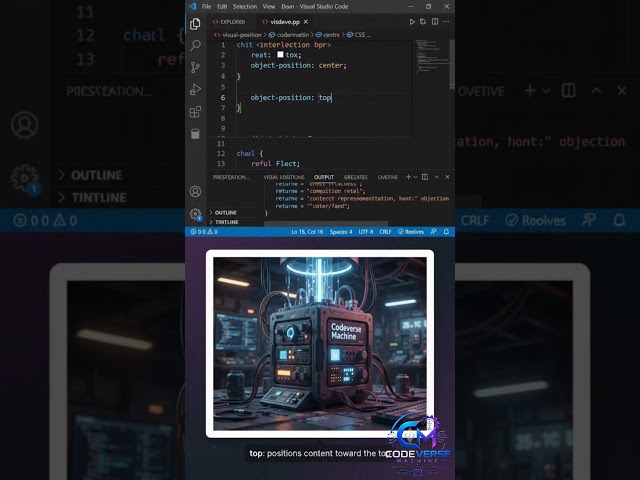The height and width of the screenshot is (480, 640).
Task: Open the dropdown arrow next to the panel plus
Action: (416, 177)
